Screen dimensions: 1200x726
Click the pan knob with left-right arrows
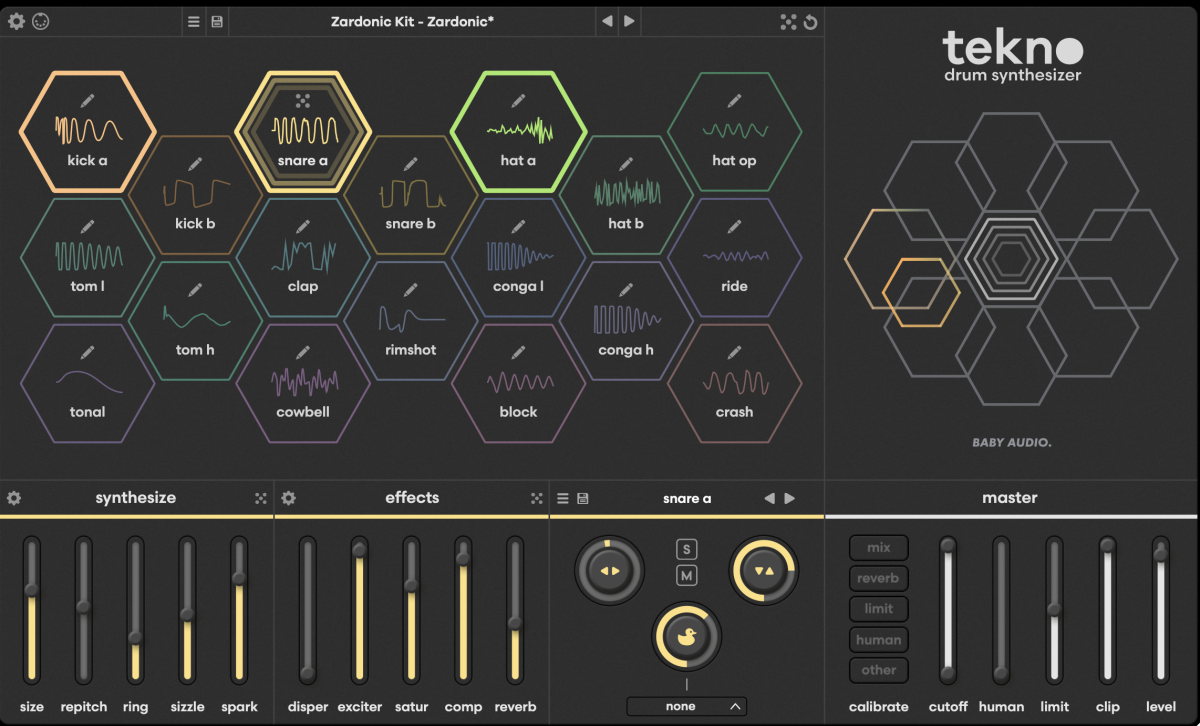coord(610,571)
